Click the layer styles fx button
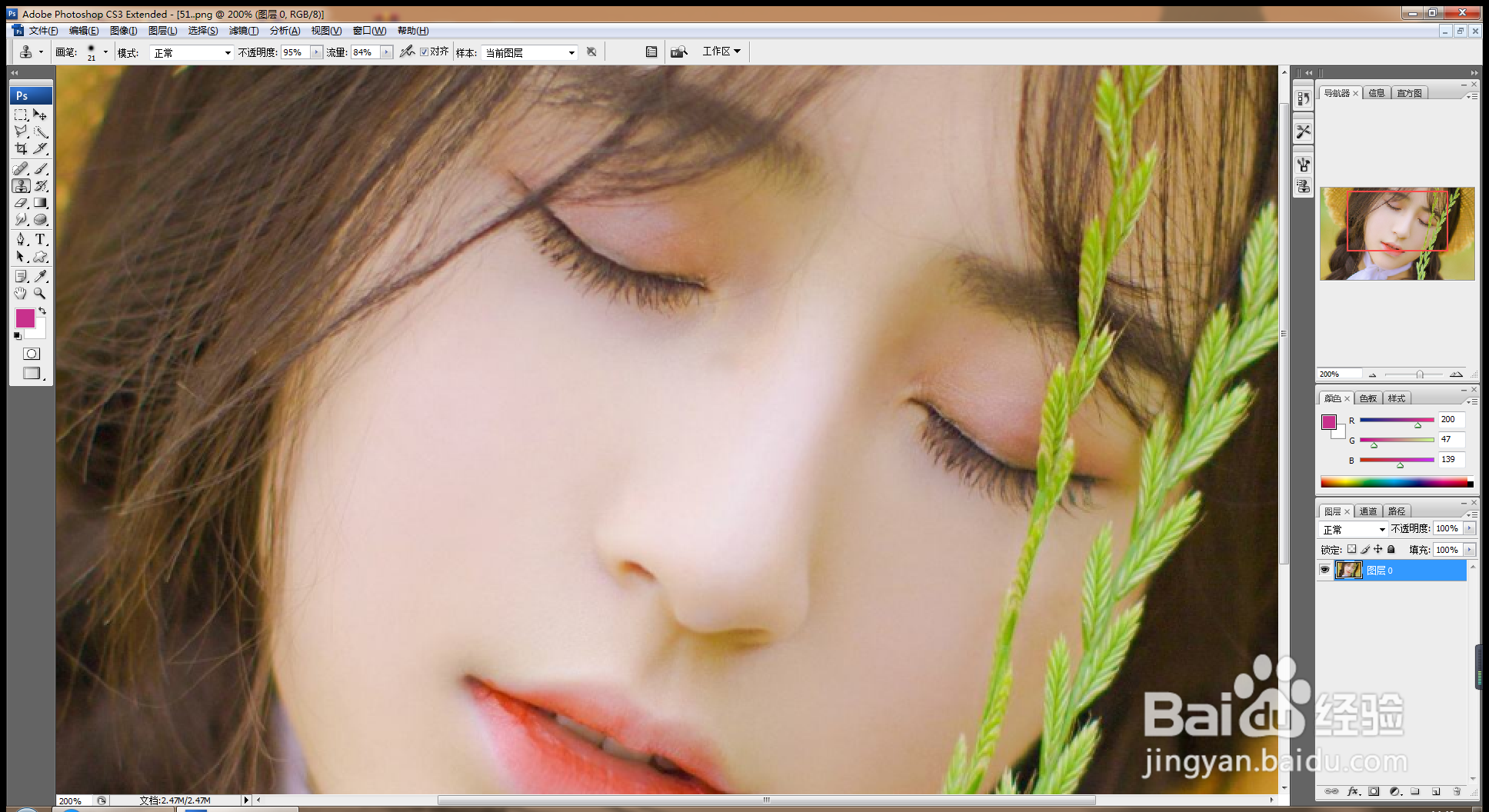 (1353, 791)
